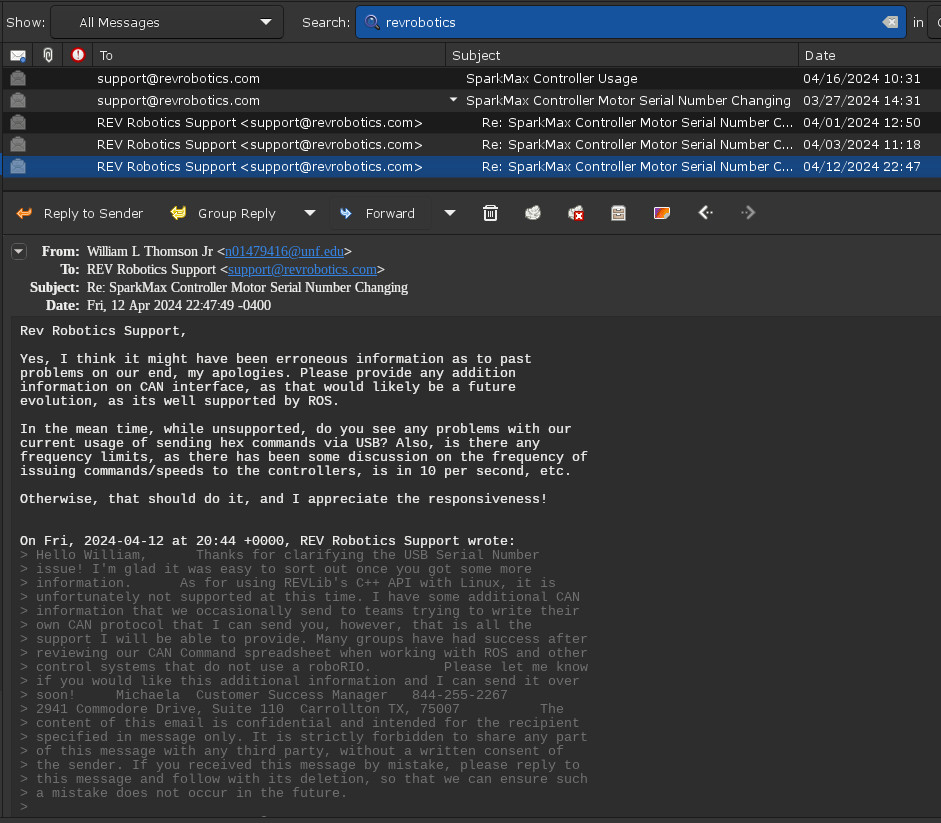Screen dimensions: 941x823
Task: Forward the selected message
Action: point(377,213)
